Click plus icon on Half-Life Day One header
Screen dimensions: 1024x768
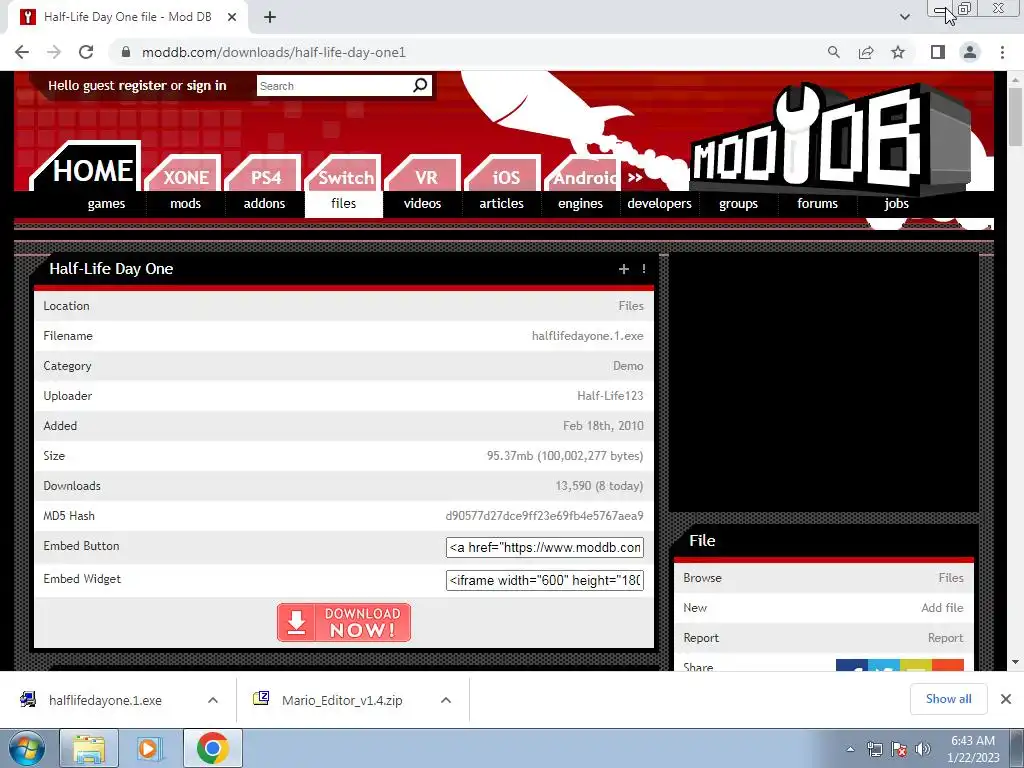coord(624,269)
